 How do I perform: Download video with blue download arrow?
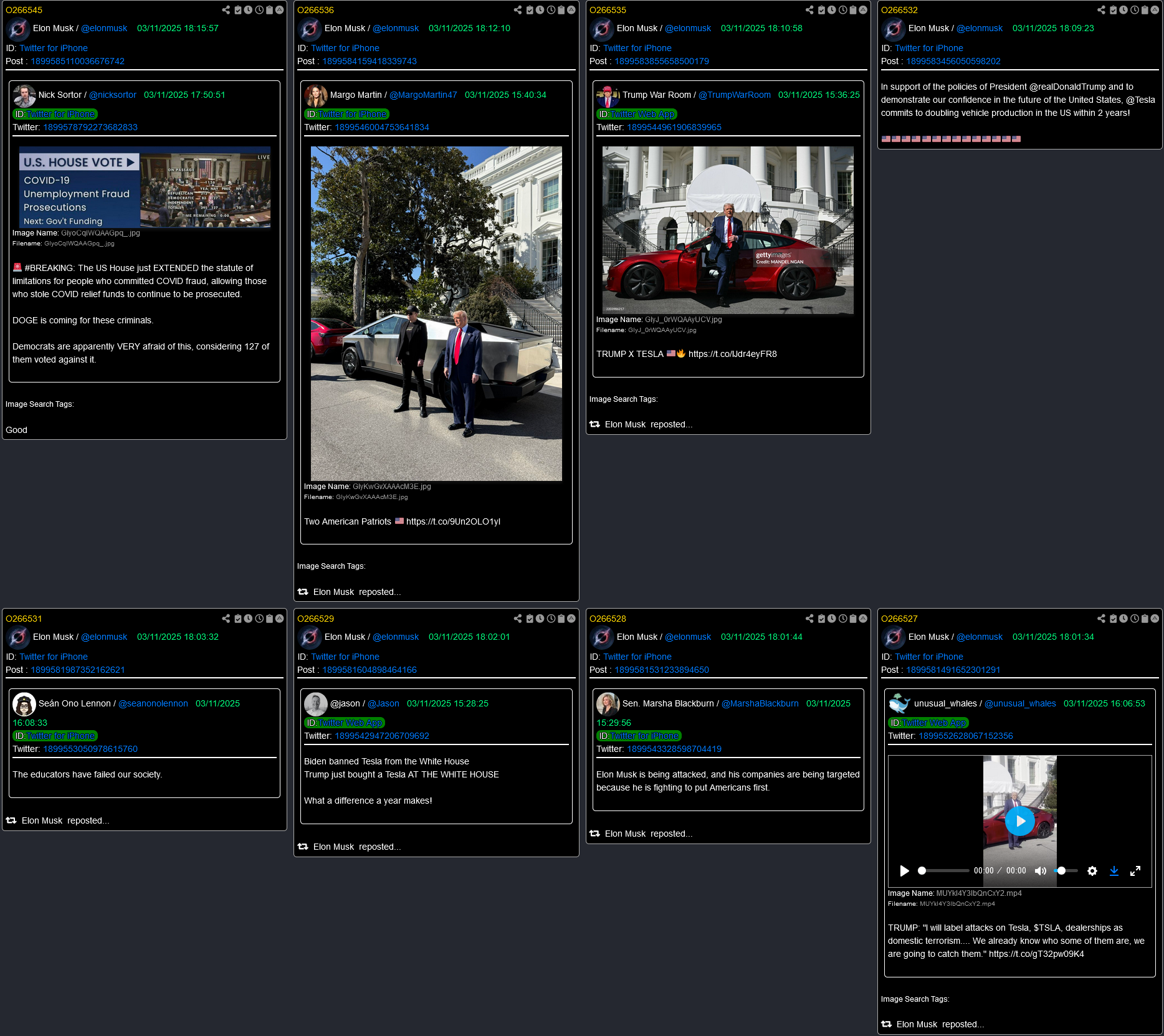tap(1114, 871)
